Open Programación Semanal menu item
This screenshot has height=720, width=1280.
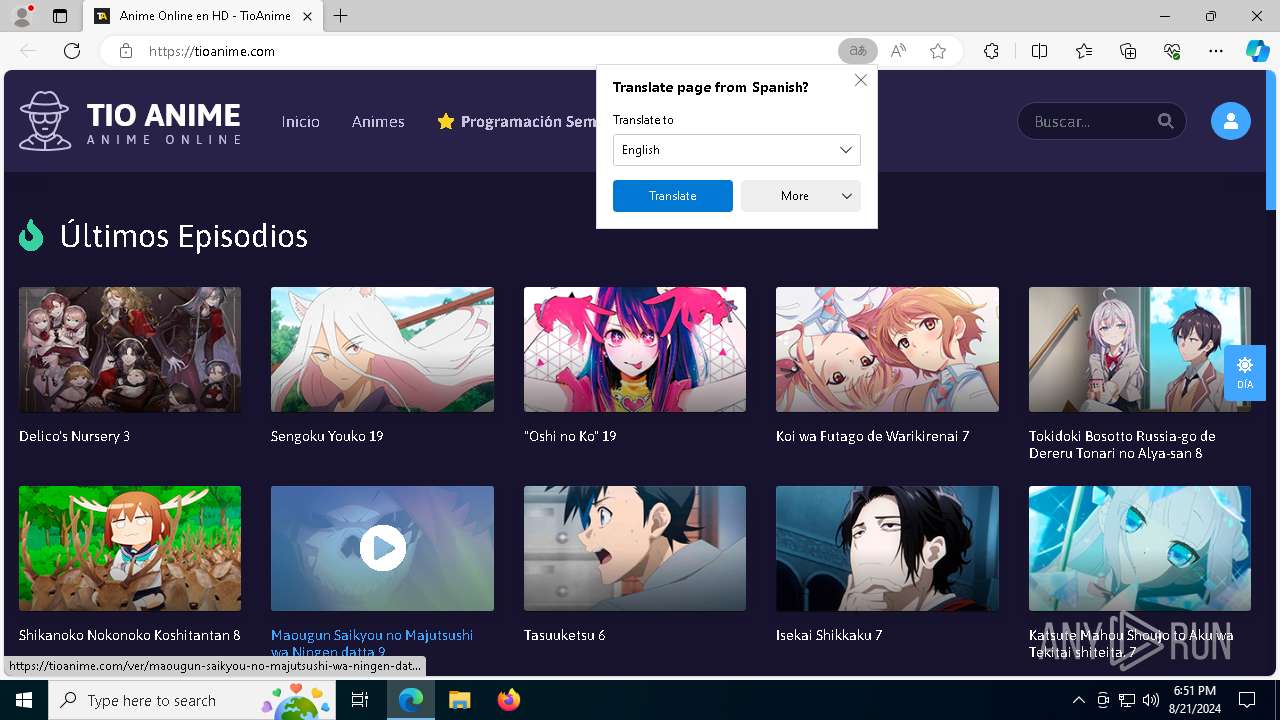tap(517, 121)
